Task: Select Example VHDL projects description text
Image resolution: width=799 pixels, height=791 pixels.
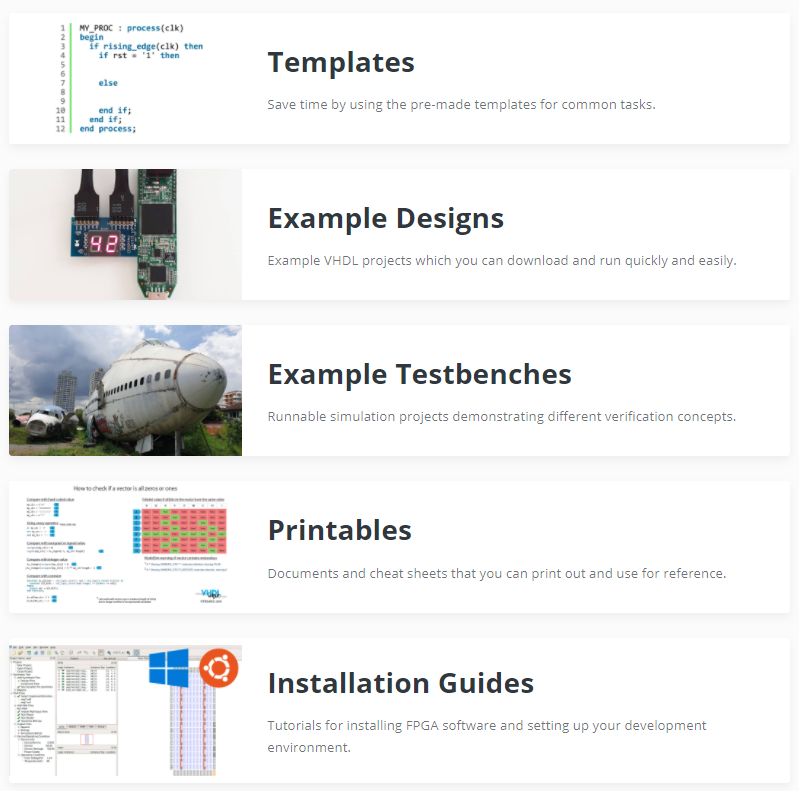Action: (502, 260)
